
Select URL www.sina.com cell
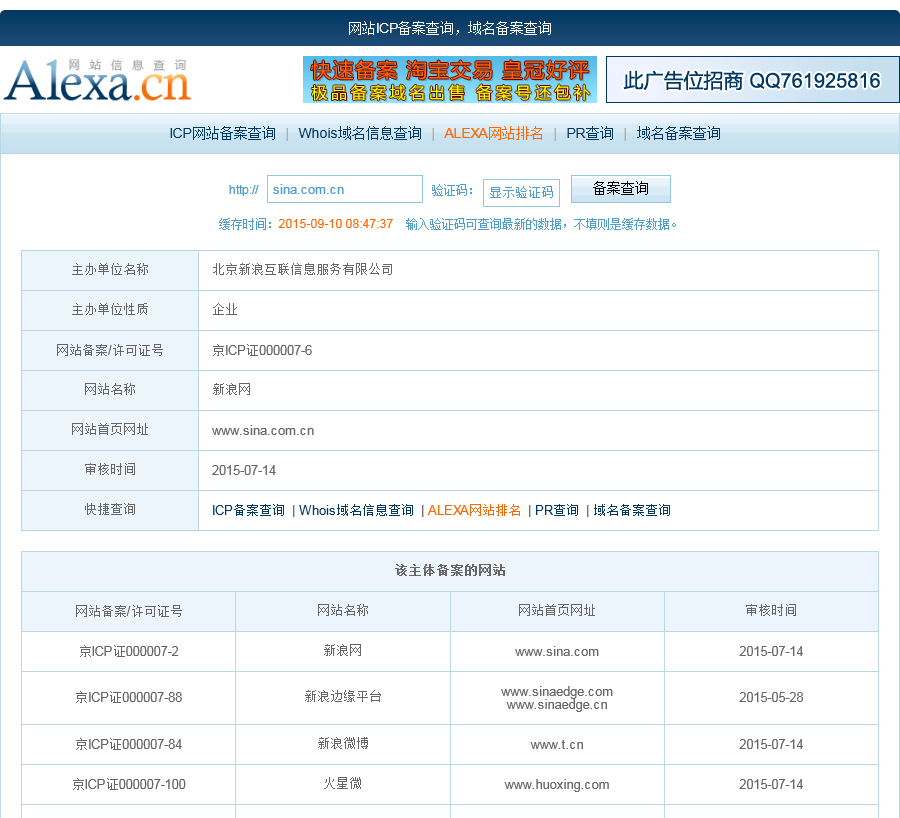pyautogui.click(x=557, y=652)
